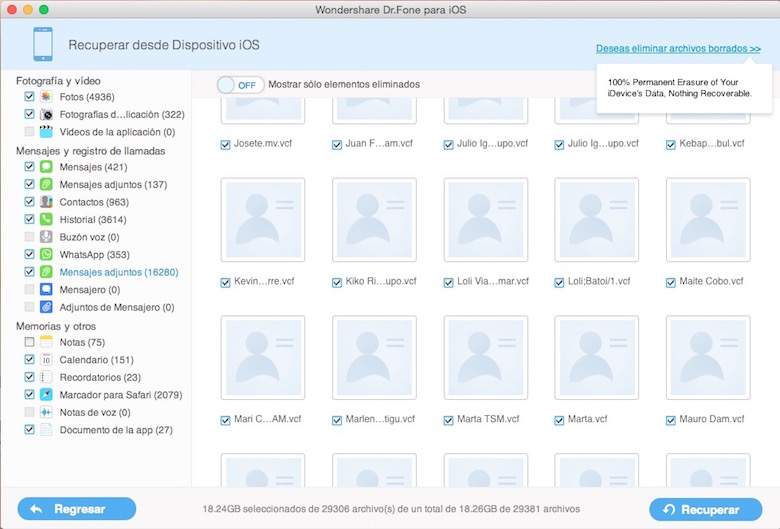The width and height of the screenshot is (780, 529).
Task: Click the Adjuntos de Mensajero clip icon
Action: click(46, 307)
